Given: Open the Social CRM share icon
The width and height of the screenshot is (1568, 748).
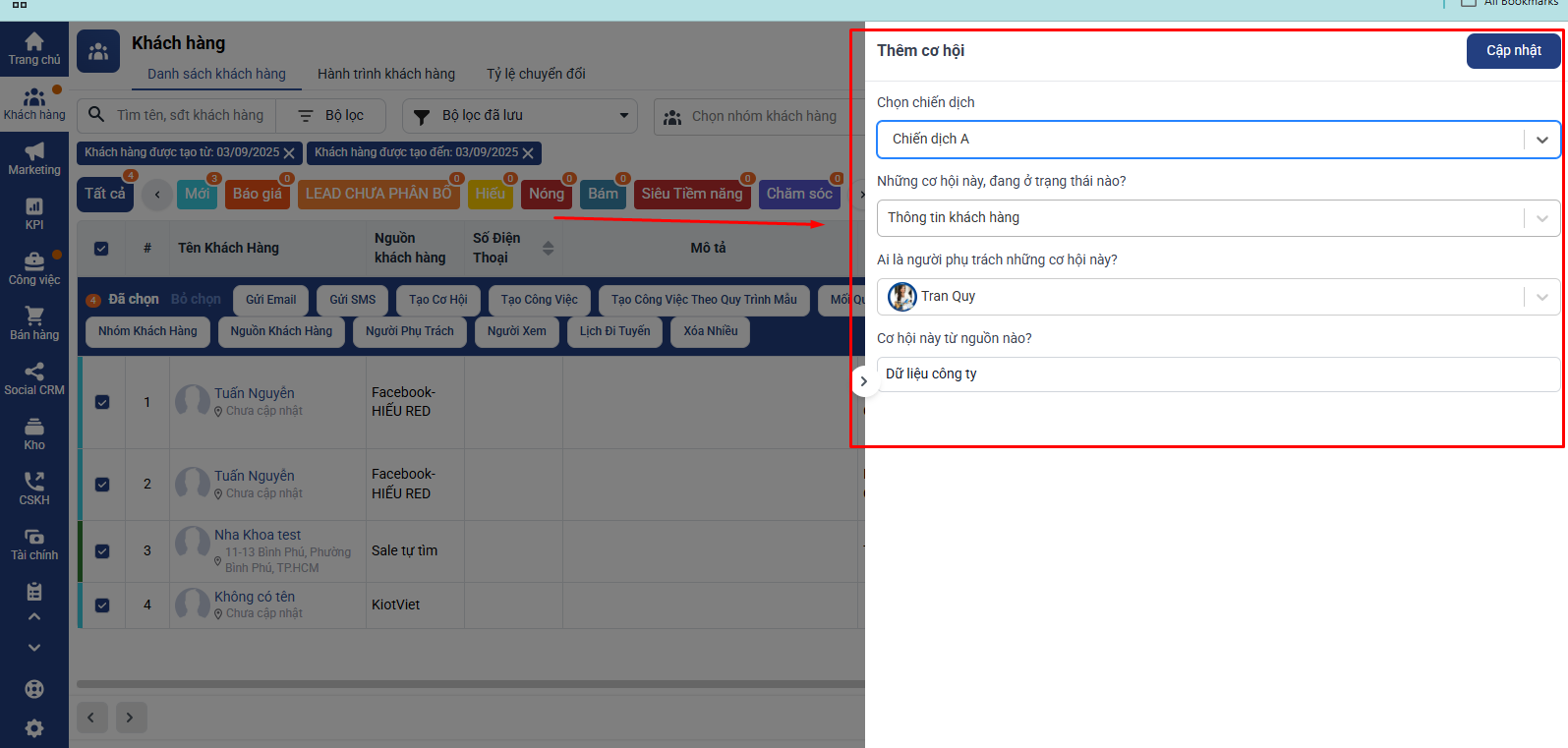Looking at the screenshot, I should (34, 372).
